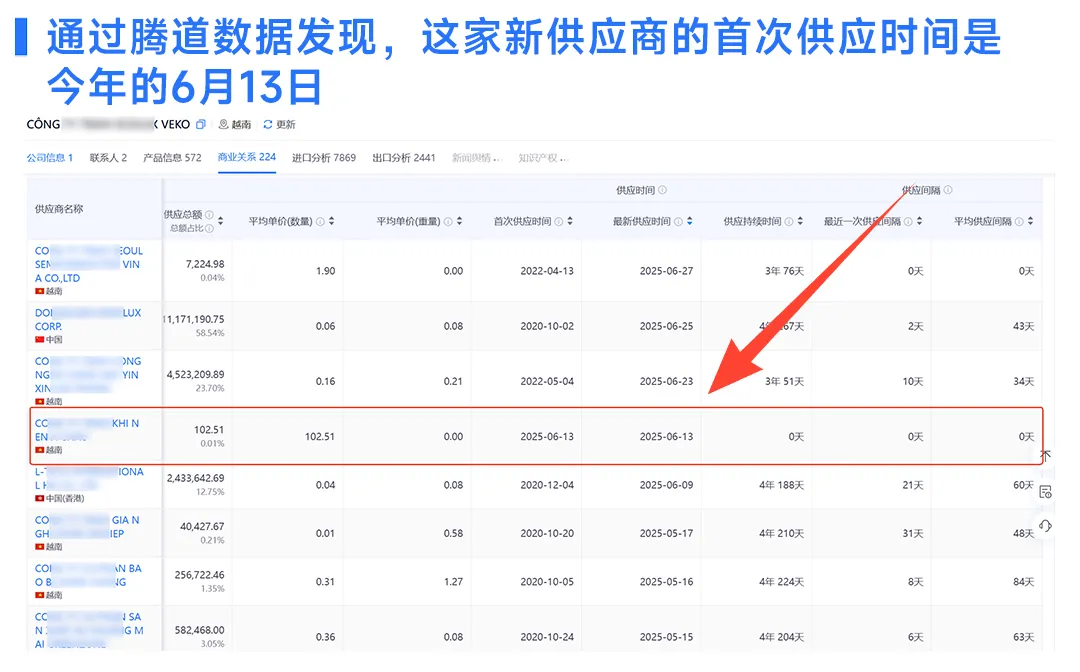Screen dimensions: 1080x672
Task: Select the 4,523,209.89 total value
Action: 196,375
